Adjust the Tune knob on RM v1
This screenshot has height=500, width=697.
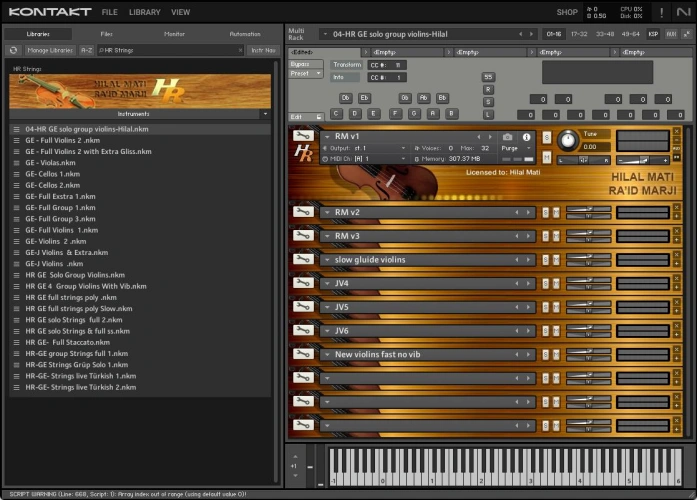click(x=568, y=140)
